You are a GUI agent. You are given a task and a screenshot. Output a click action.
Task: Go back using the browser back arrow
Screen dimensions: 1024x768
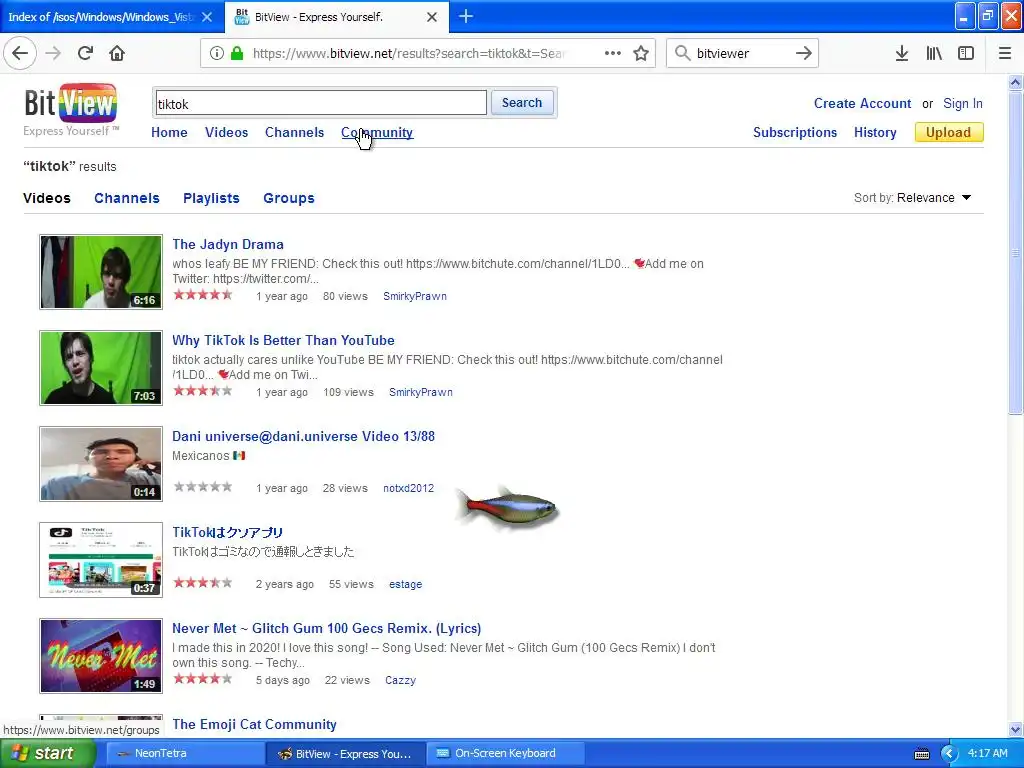click(20, 53)
